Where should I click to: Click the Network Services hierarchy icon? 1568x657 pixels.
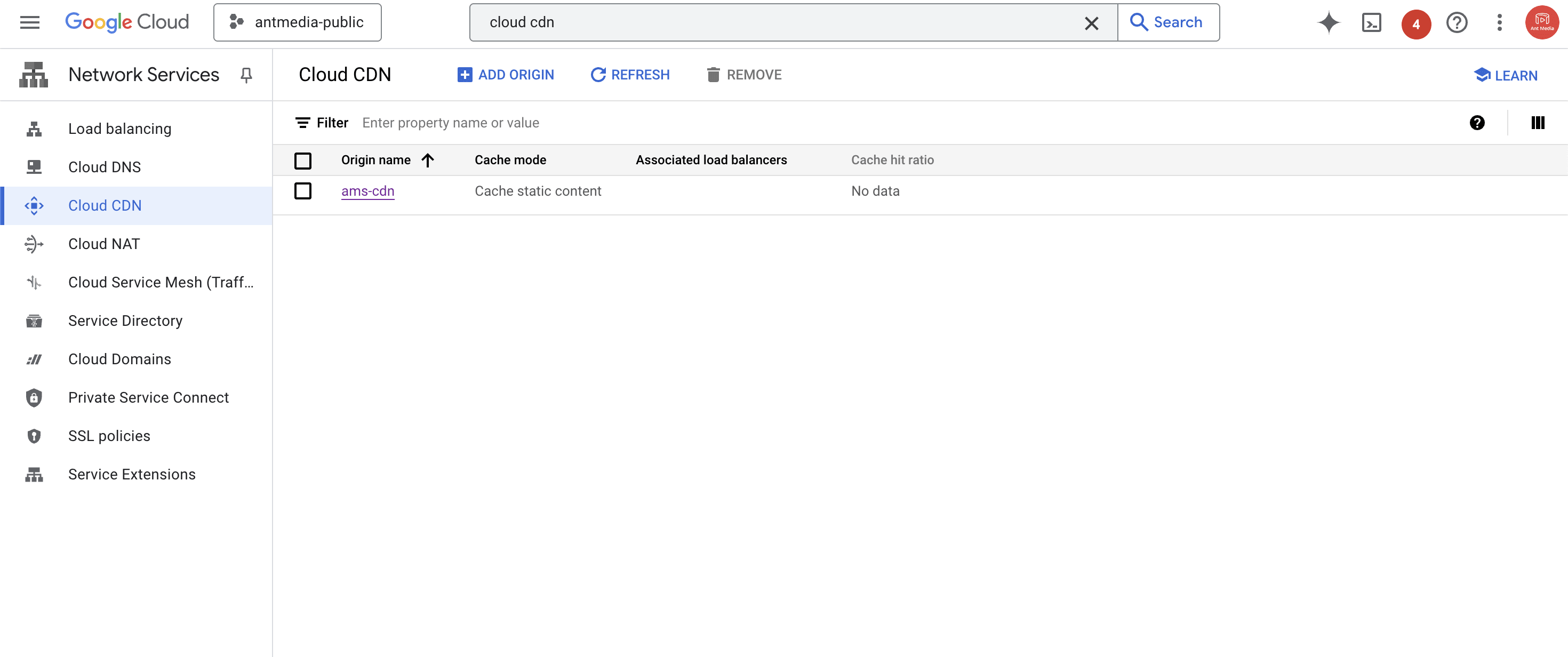click(34, 75)
